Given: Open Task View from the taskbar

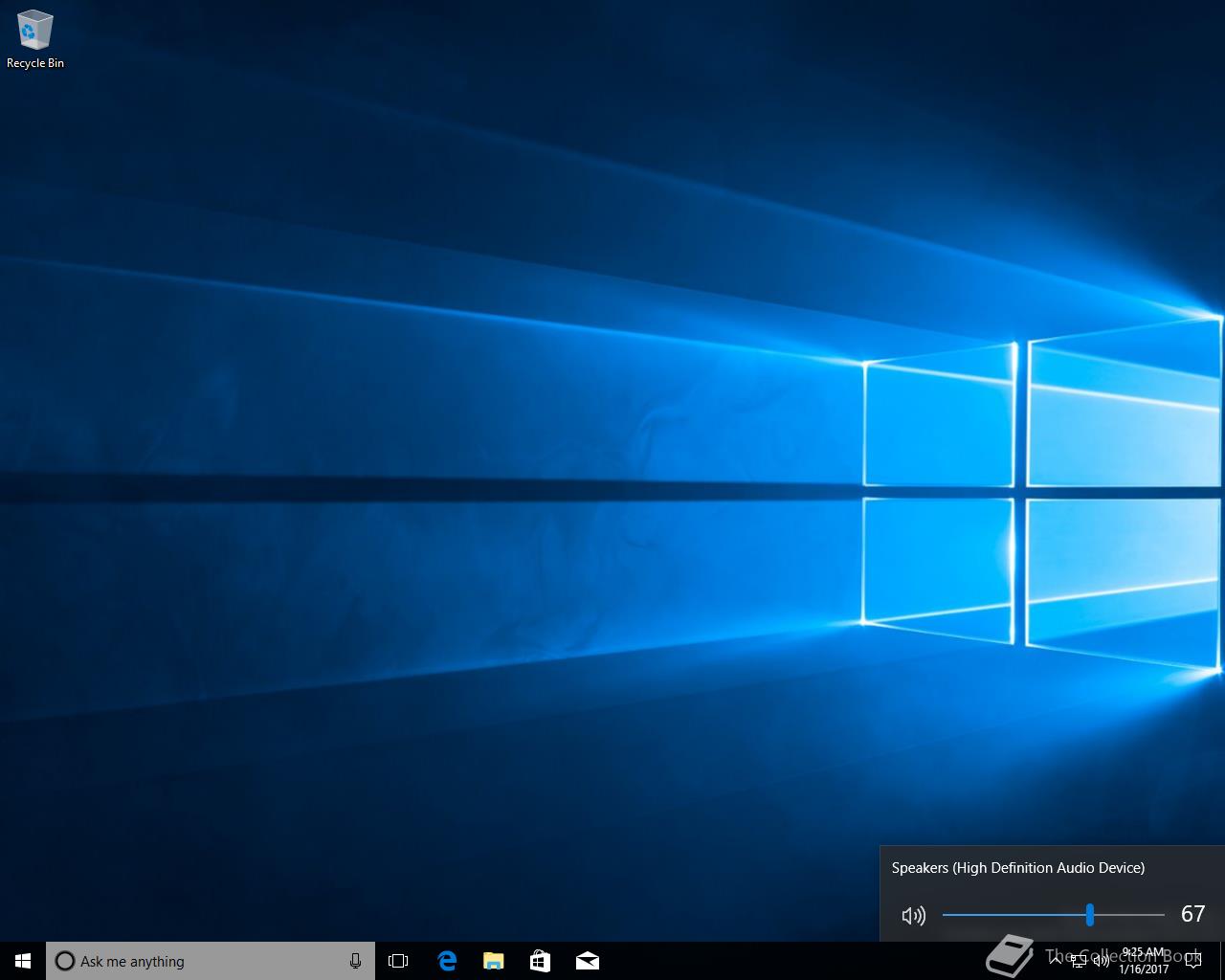Looking at the screenshot, I should (398, 961).
